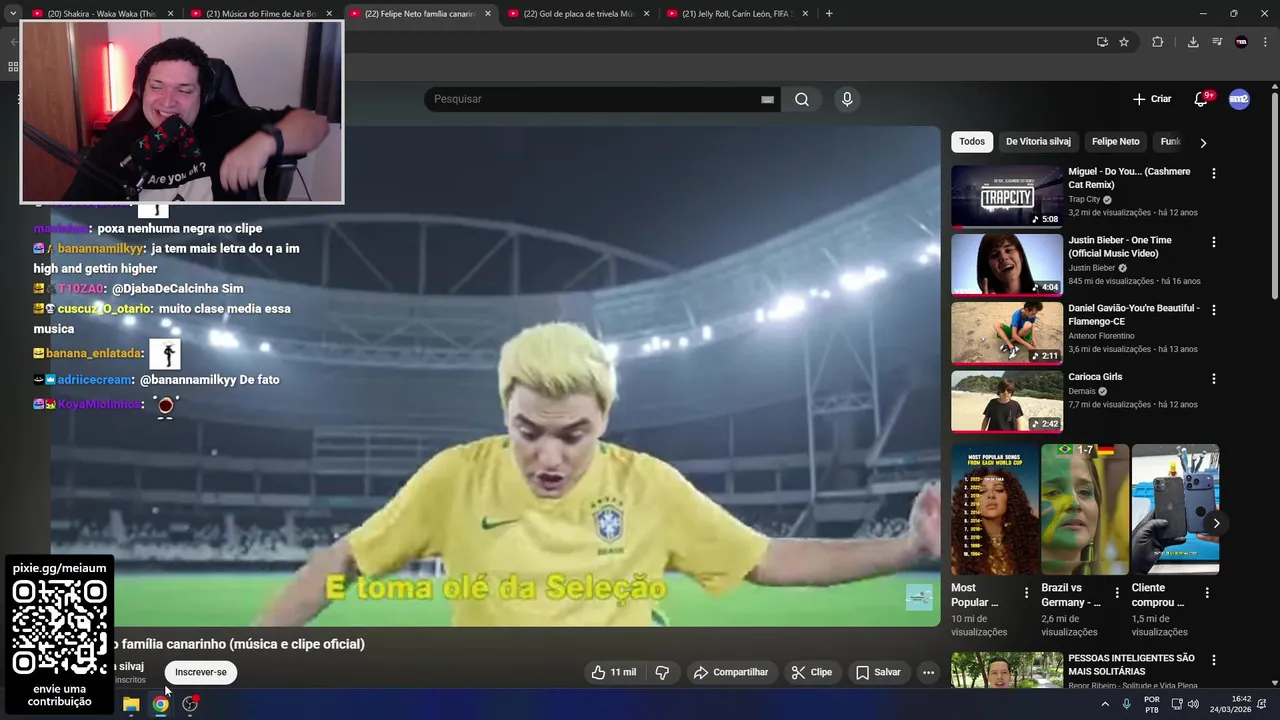Open the Carioca Girls video thumbnail
Viewport: 1280px width, 720px height.
tap(1007, 401)
